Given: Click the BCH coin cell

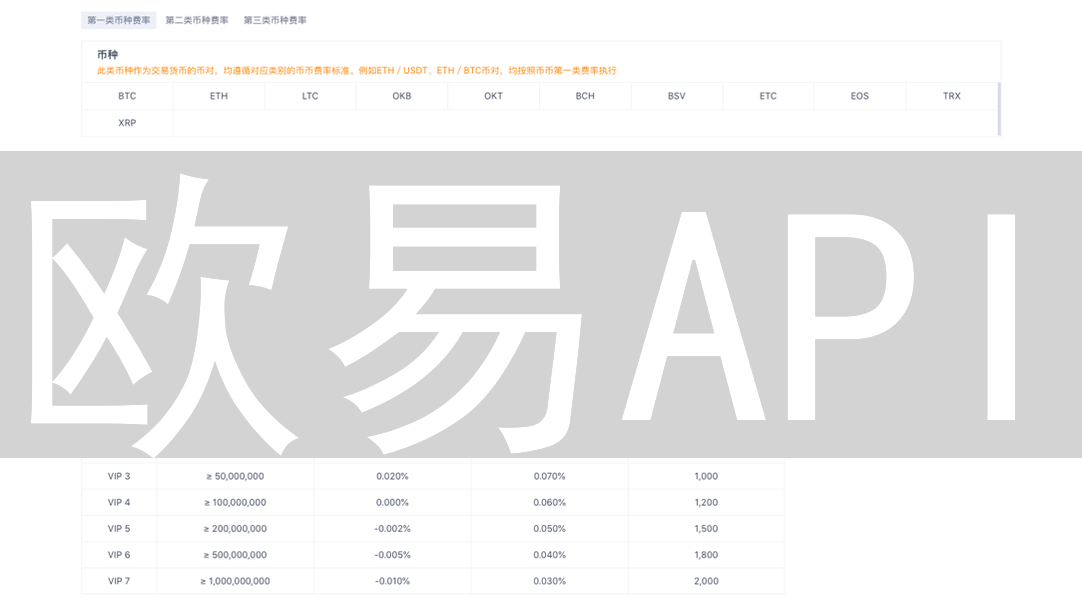Looking at the screenshot, I should click(585, 96).
